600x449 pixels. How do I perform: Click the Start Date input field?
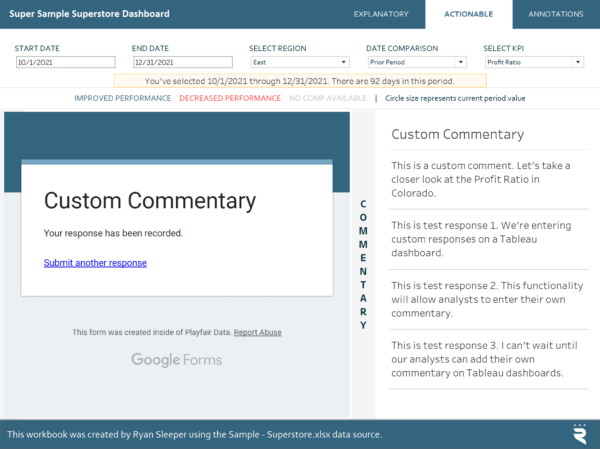65,62
